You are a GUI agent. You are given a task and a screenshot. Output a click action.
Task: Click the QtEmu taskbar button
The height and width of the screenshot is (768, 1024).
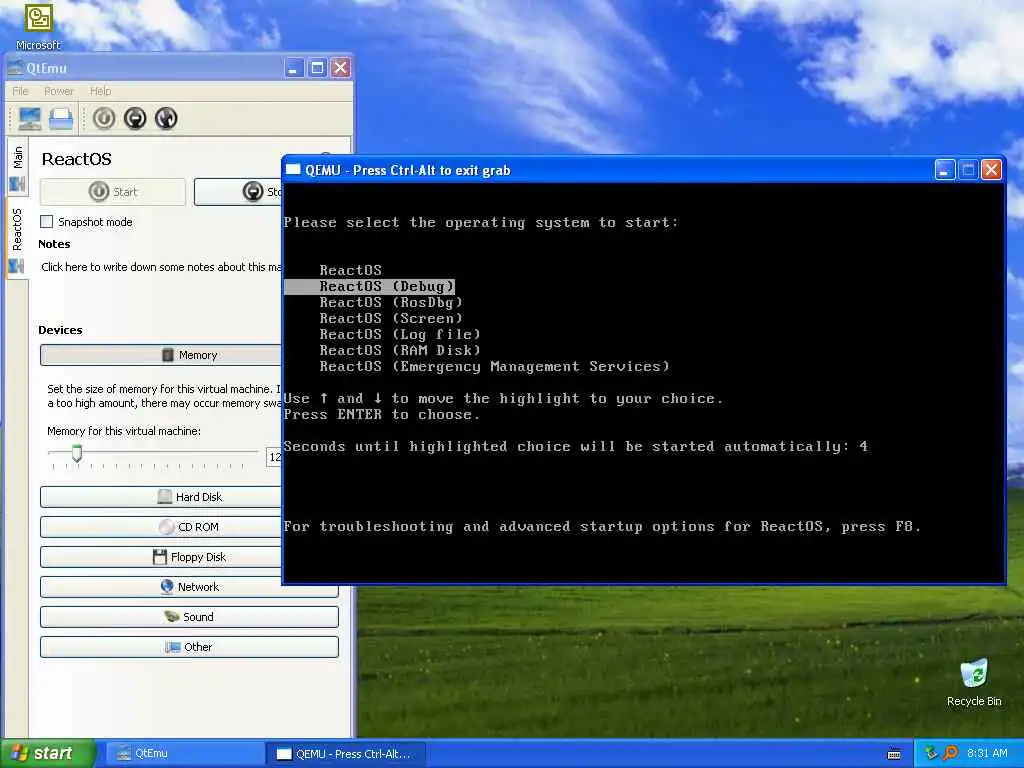[x=185, y=754]
